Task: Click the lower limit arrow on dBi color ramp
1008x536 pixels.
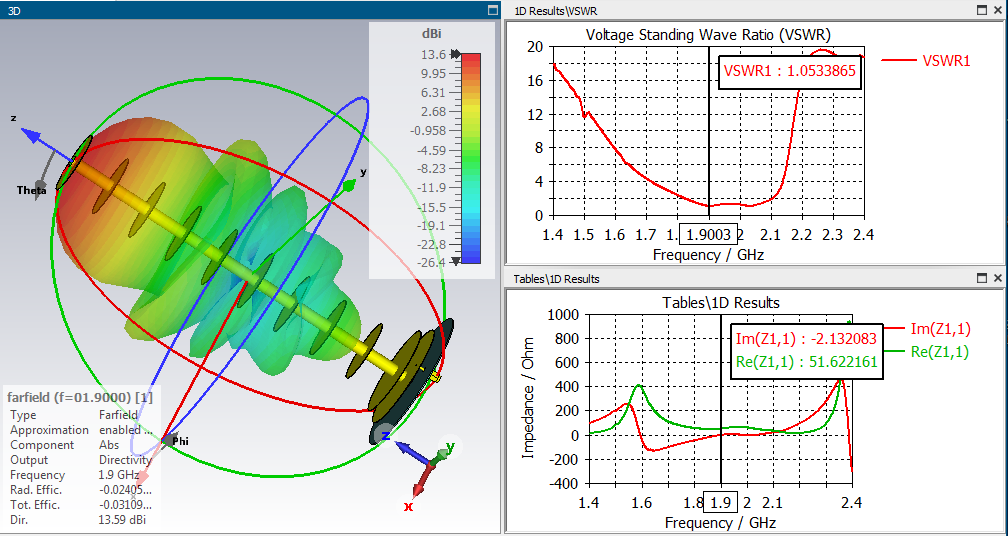Action: coord(456,261)
